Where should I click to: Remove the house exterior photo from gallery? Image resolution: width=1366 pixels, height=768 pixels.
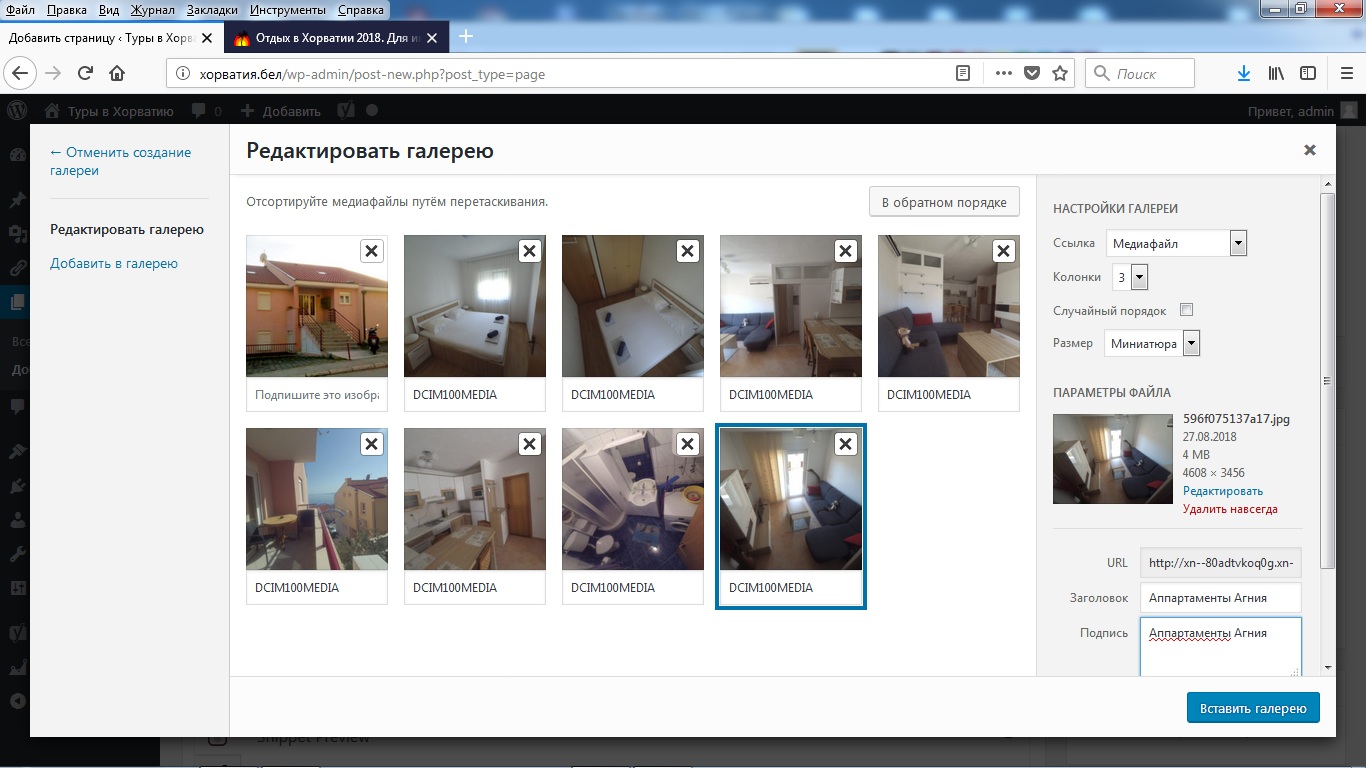pos(371,251)
